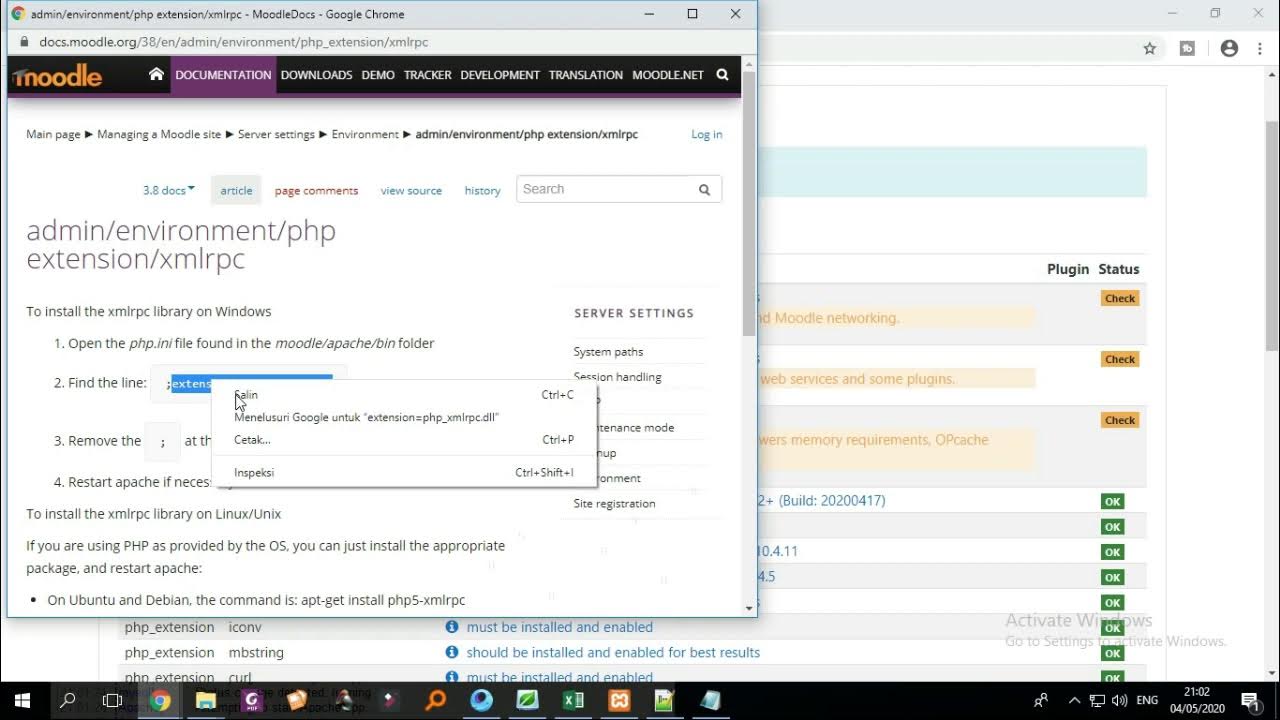Click Server settings breadcrumb link

[x=276, y=134]
